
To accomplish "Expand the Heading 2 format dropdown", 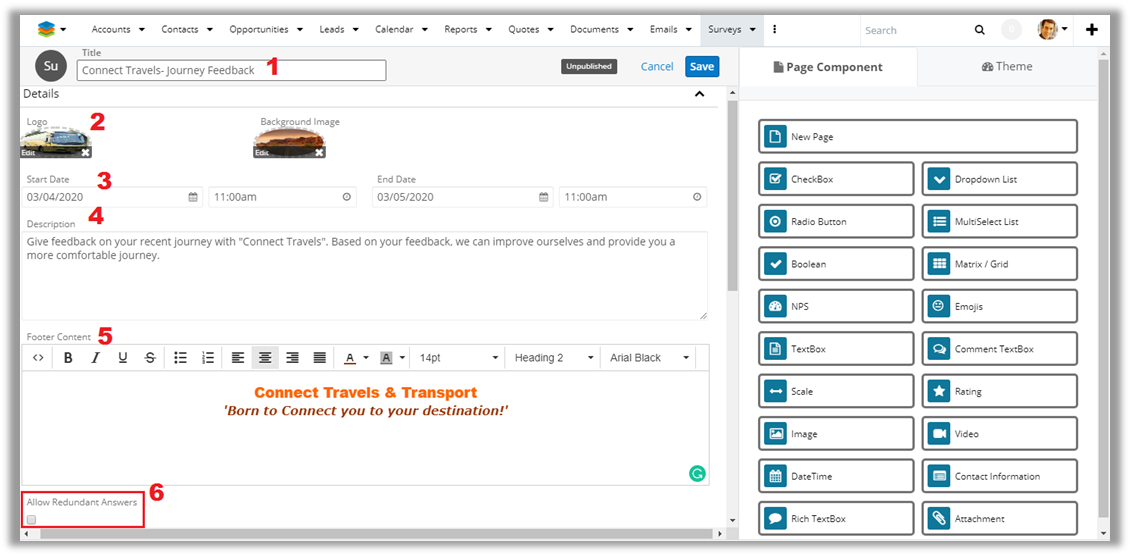I will 554,358.
